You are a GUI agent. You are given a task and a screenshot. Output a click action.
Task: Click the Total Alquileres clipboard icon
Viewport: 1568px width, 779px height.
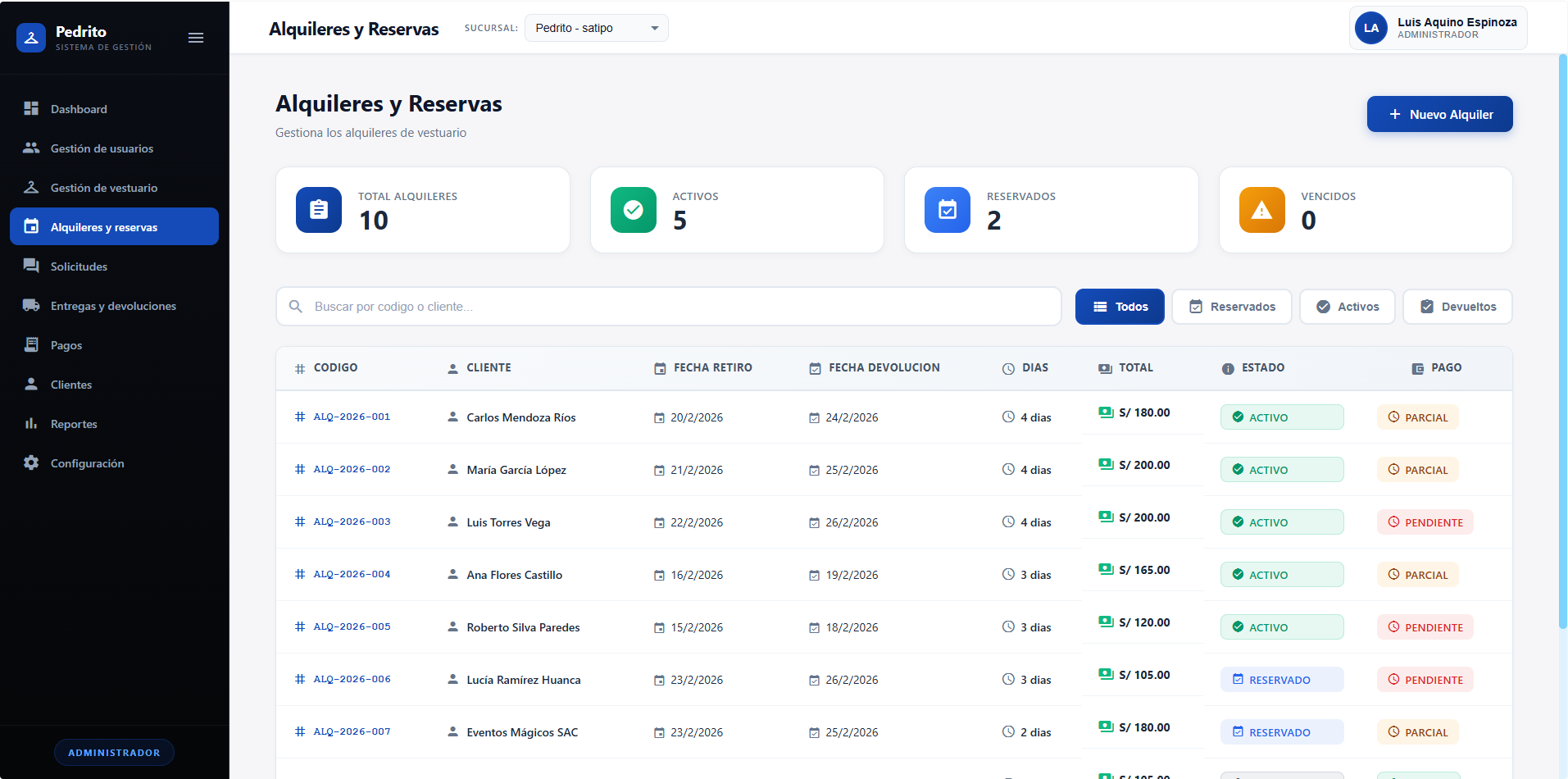pyautogui.click(x=319, y=210)
